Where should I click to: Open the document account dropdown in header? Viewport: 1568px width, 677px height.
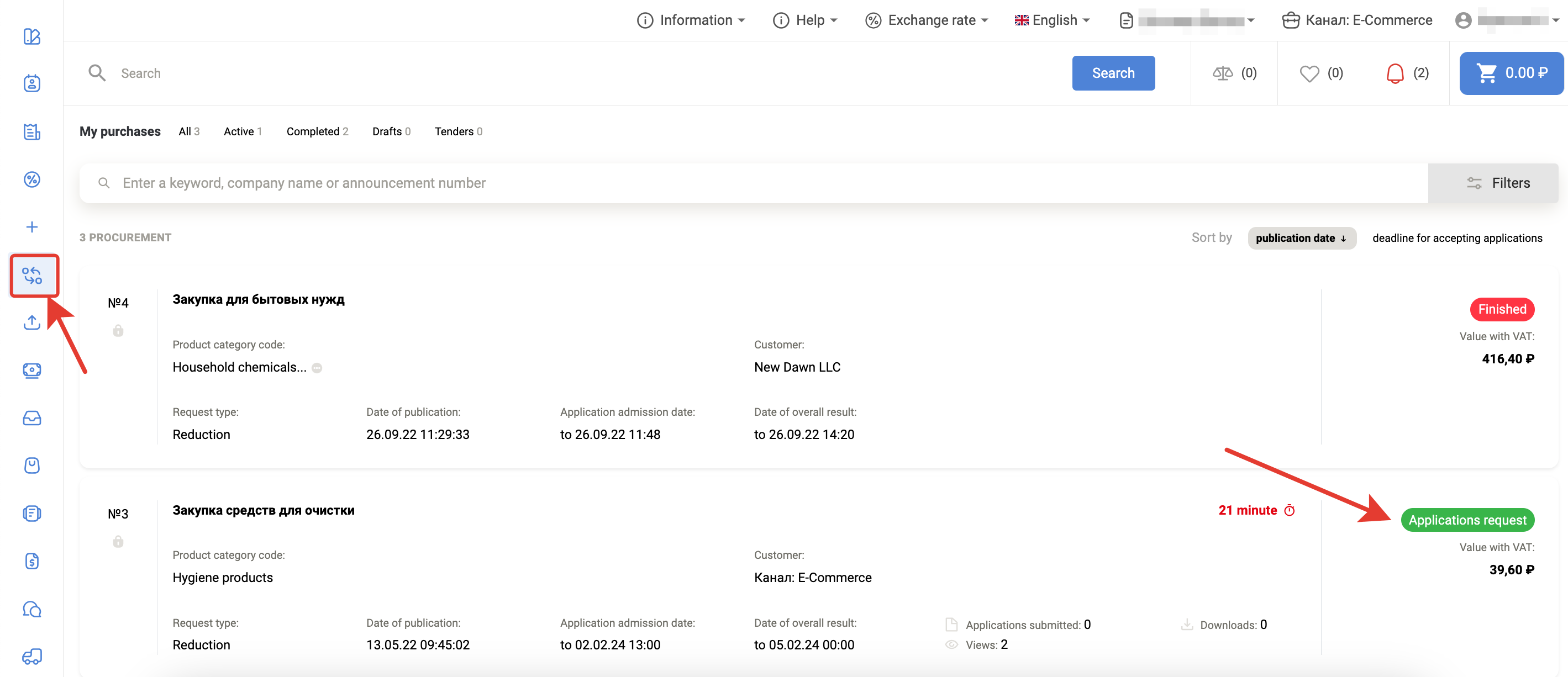[1187, 20]
